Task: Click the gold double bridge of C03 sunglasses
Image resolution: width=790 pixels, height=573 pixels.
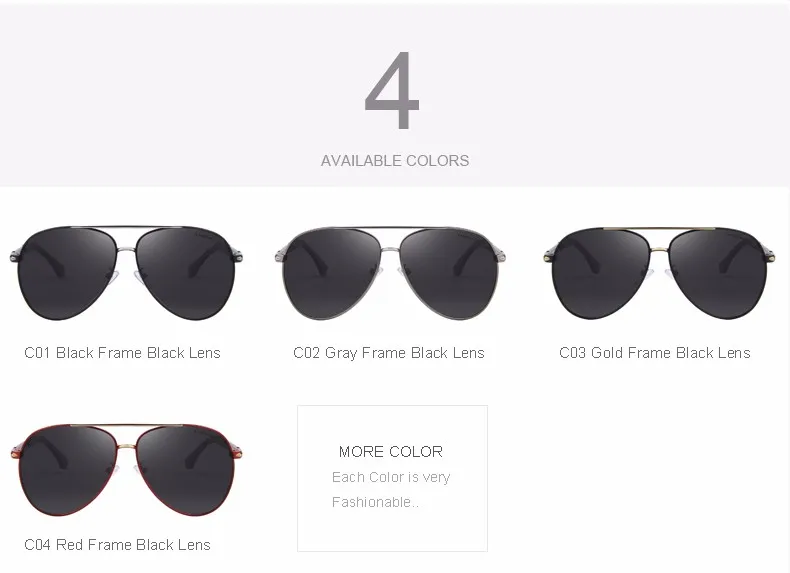Action: pos(659,229)
